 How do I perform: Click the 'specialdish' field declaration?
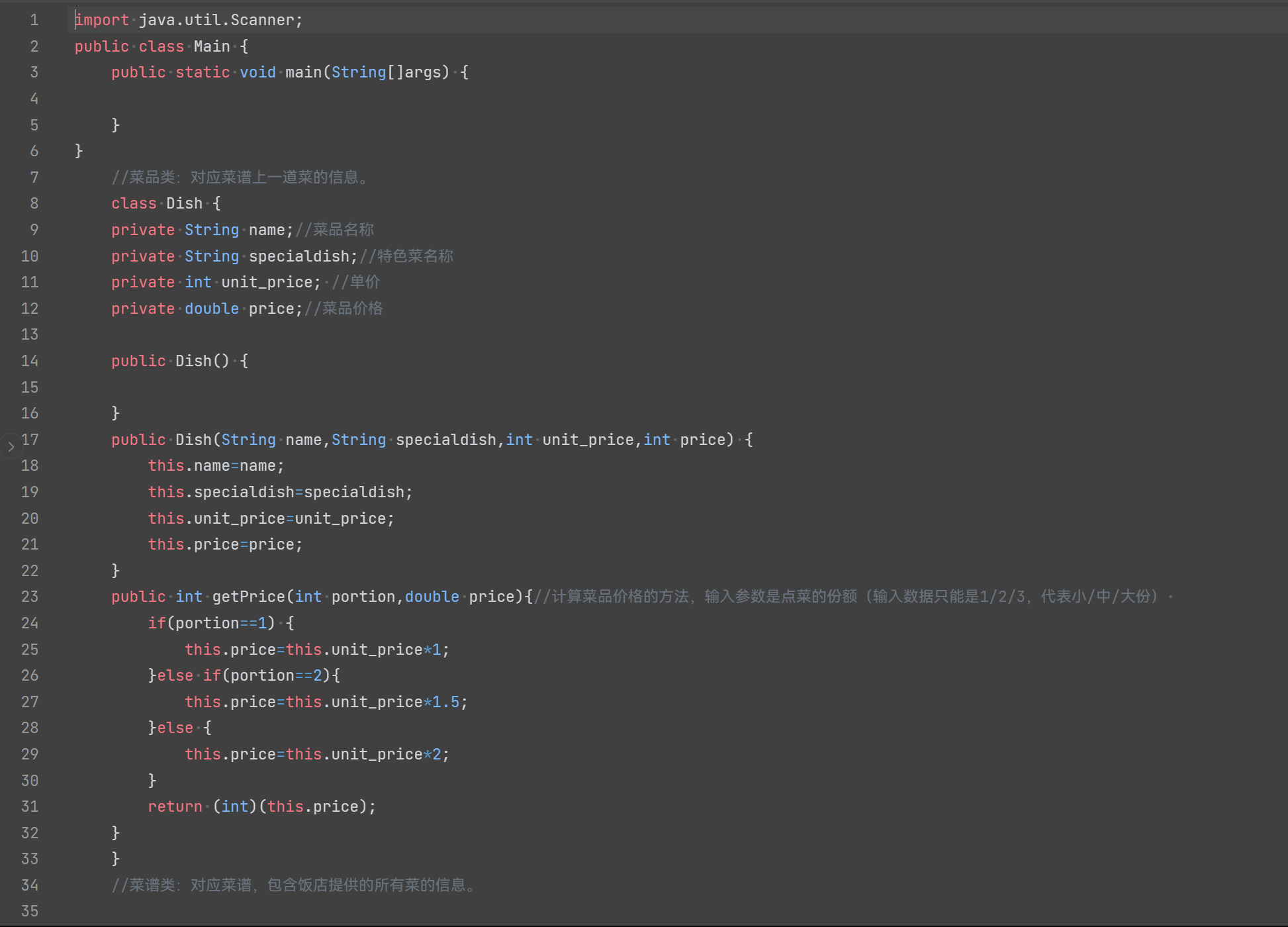tap(299, 256)
